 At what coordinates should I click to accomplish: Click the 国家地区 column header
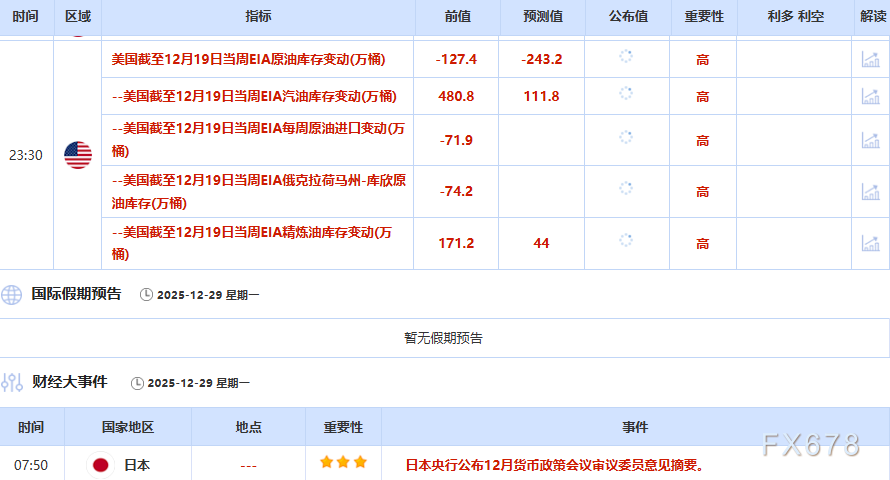point(128,427)
